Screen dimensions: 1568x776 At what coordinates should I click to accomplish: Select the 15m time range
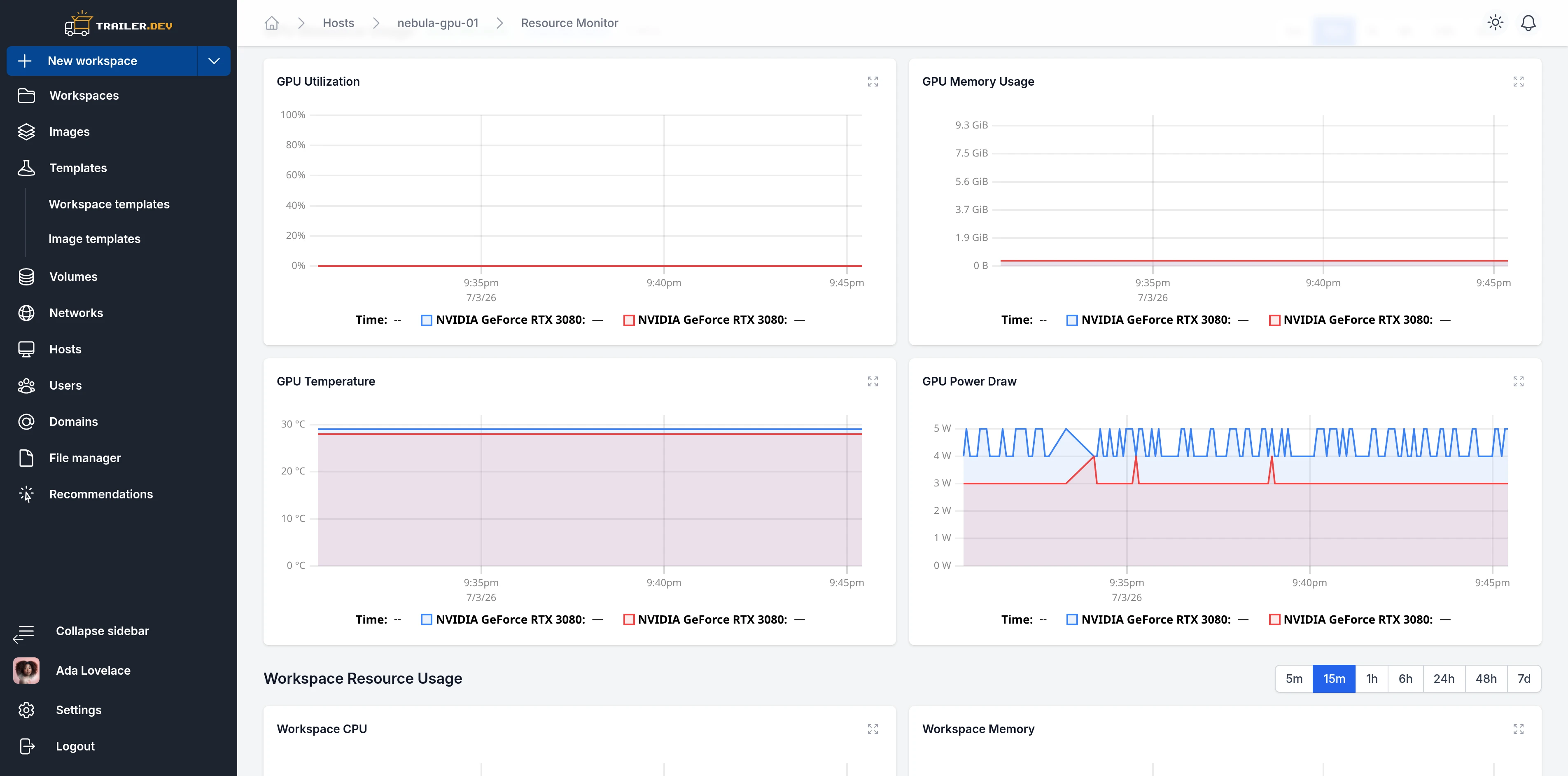point(1334,678)
